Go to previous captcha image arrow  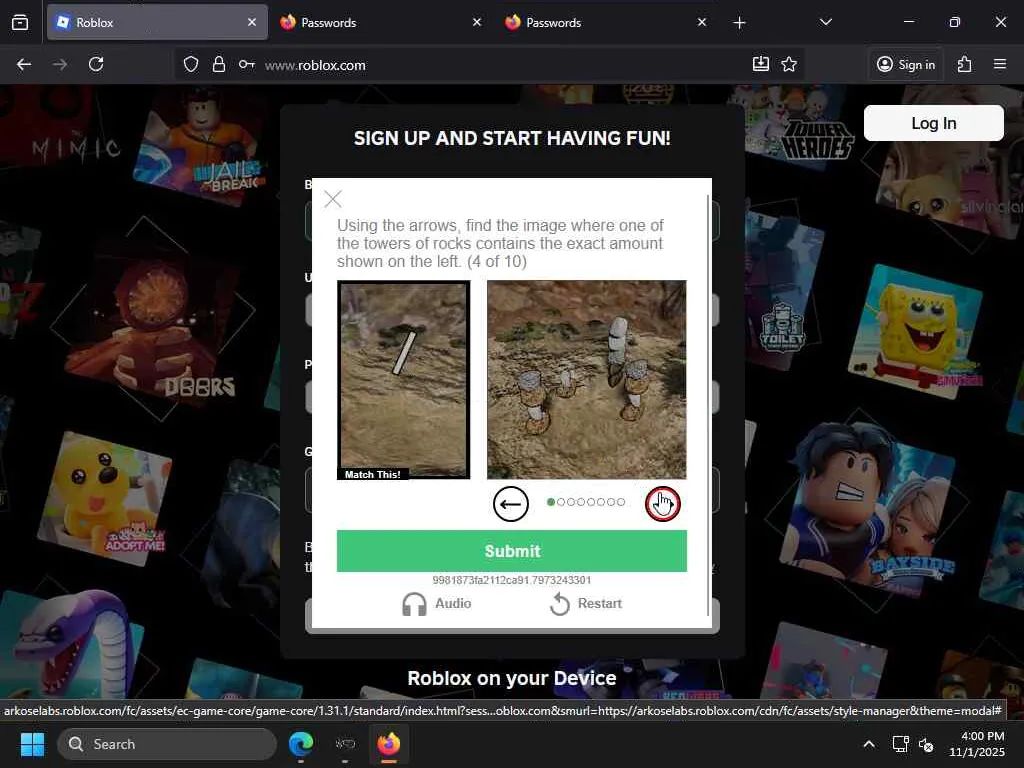[x=511, y=504]
